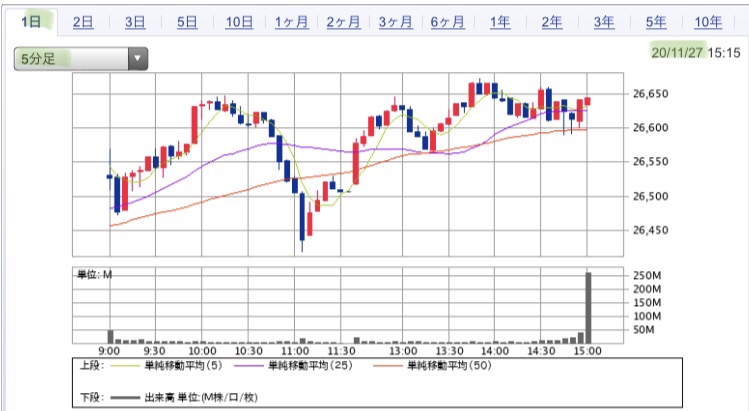Select the 1年 range tab

point(499,22)
